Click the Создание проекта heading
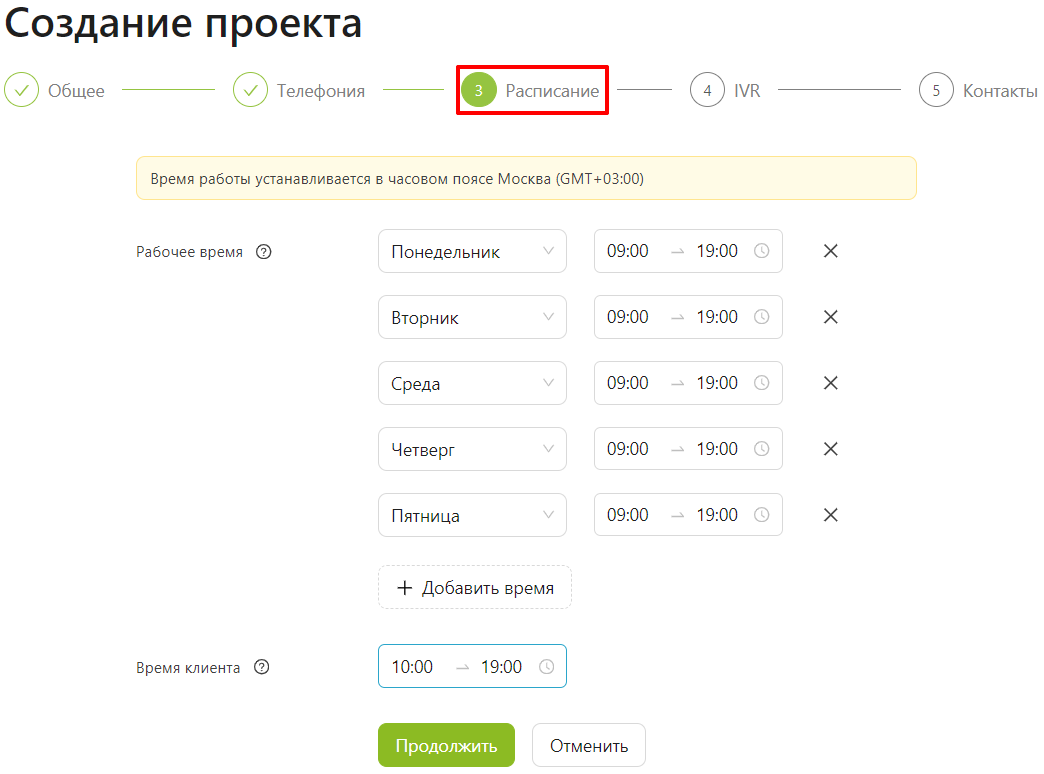Viewport: 1044px width, 774px height. 184,24
